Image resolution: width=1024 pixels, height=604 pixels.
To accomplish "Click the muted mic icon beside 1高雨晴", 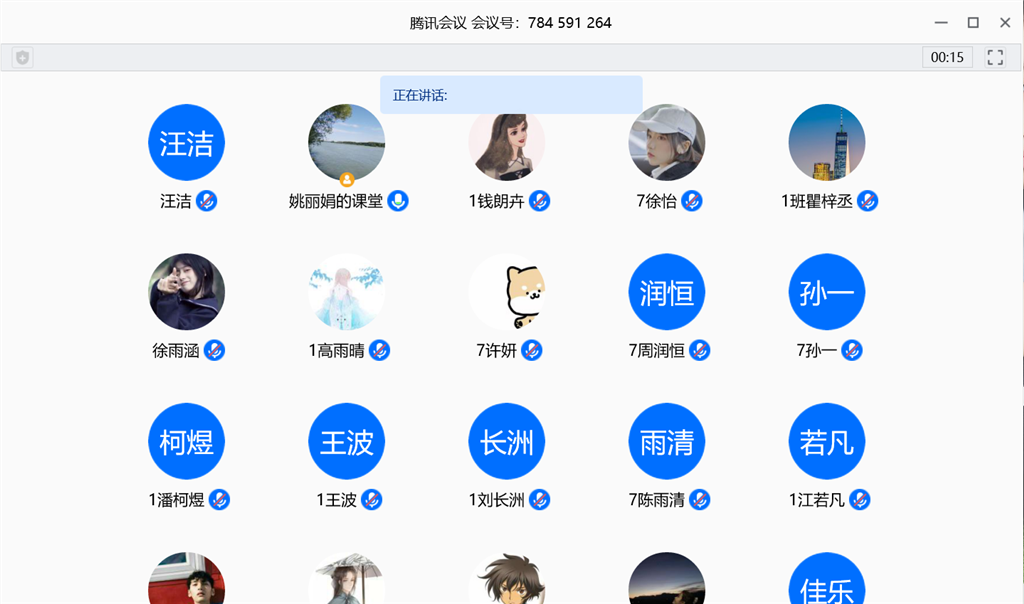I will click(x=379, y=351).
